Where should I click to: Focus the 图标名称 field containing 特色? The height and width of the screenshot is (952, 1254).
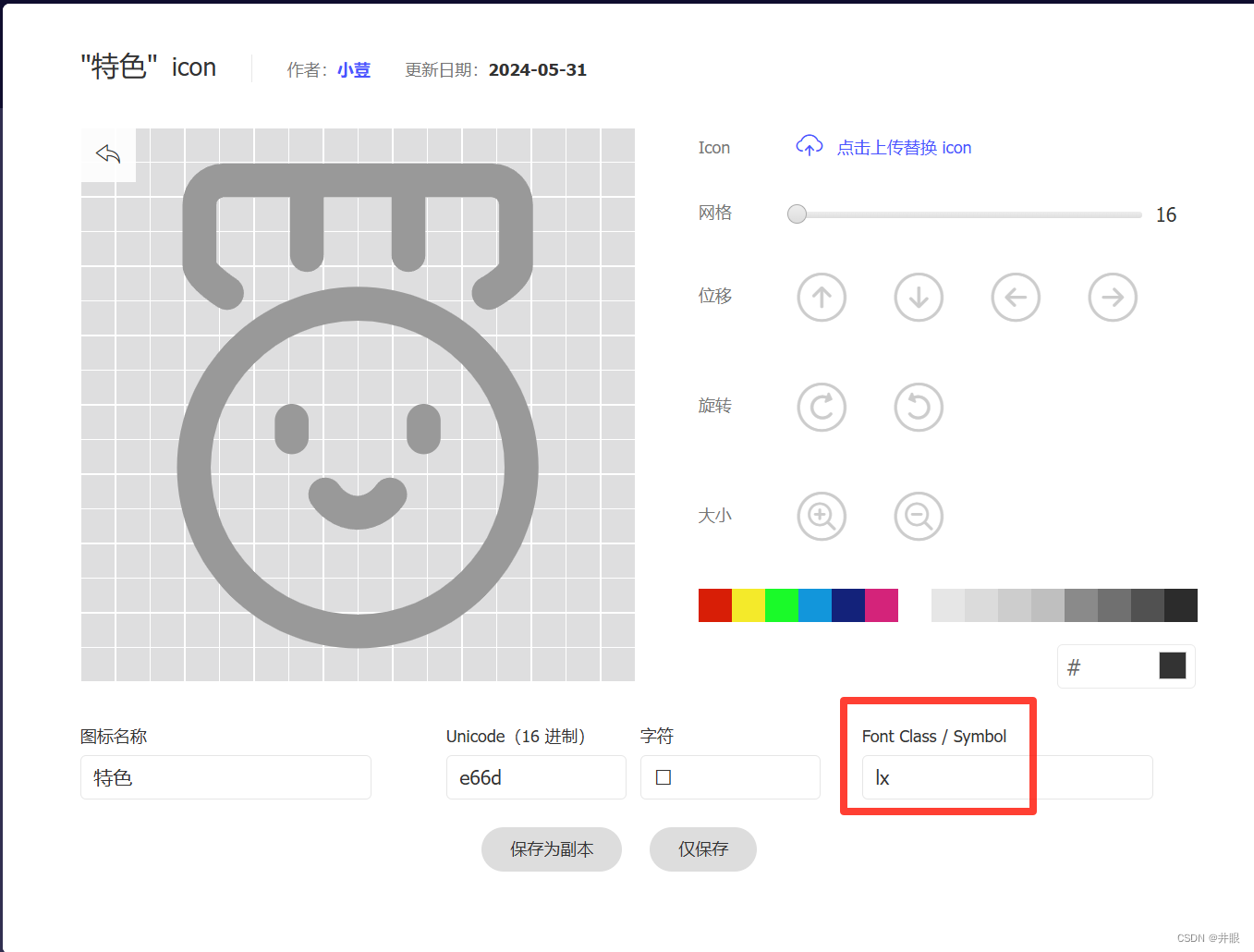[x=225, y=777]
